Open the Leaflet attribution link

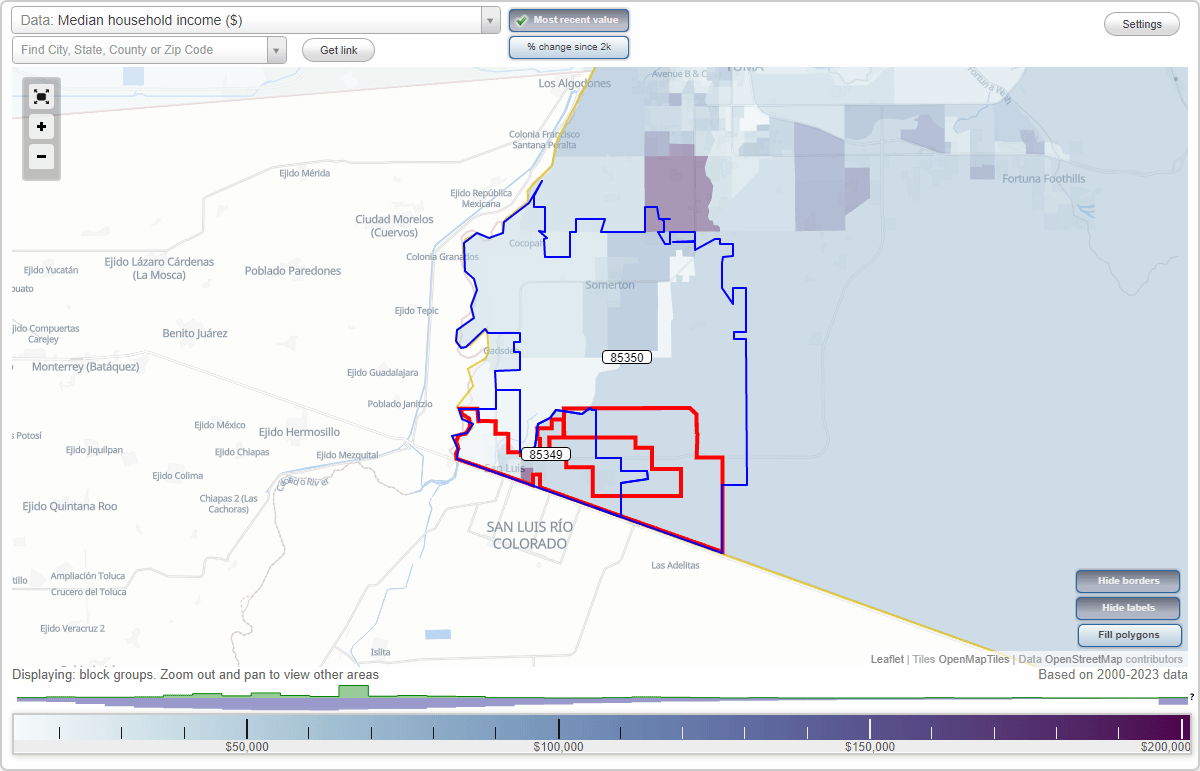(887, 659)
